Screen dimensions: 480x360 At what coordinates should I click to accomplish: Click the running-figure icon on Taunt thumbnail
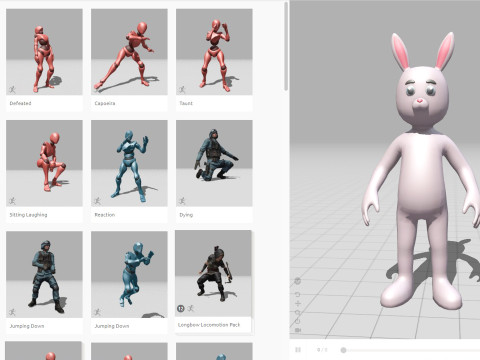tap(182, 89)
